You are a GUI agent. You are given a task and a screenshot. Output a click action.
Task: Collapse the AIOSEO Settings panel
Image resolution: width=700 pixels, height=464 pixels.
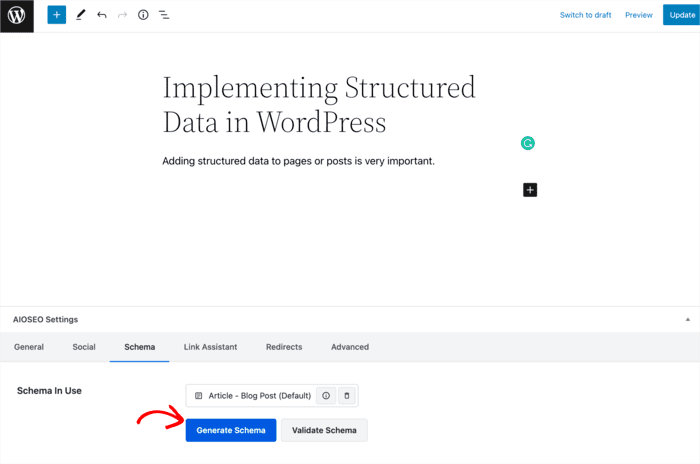(x=688, y=319)
